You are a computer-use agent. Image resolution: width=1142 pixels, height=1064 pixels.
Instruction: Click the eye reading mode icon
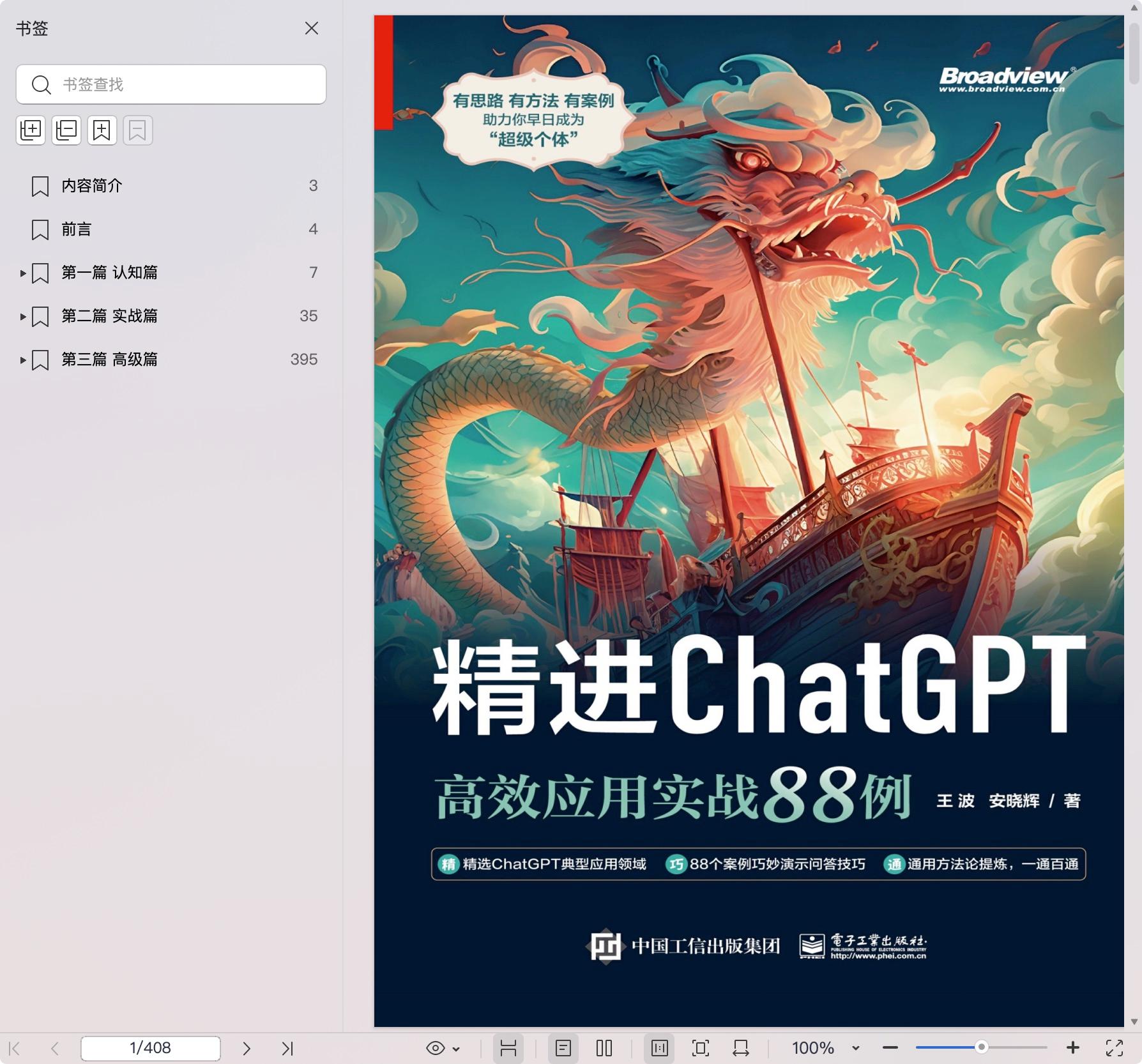[436, 1048]
